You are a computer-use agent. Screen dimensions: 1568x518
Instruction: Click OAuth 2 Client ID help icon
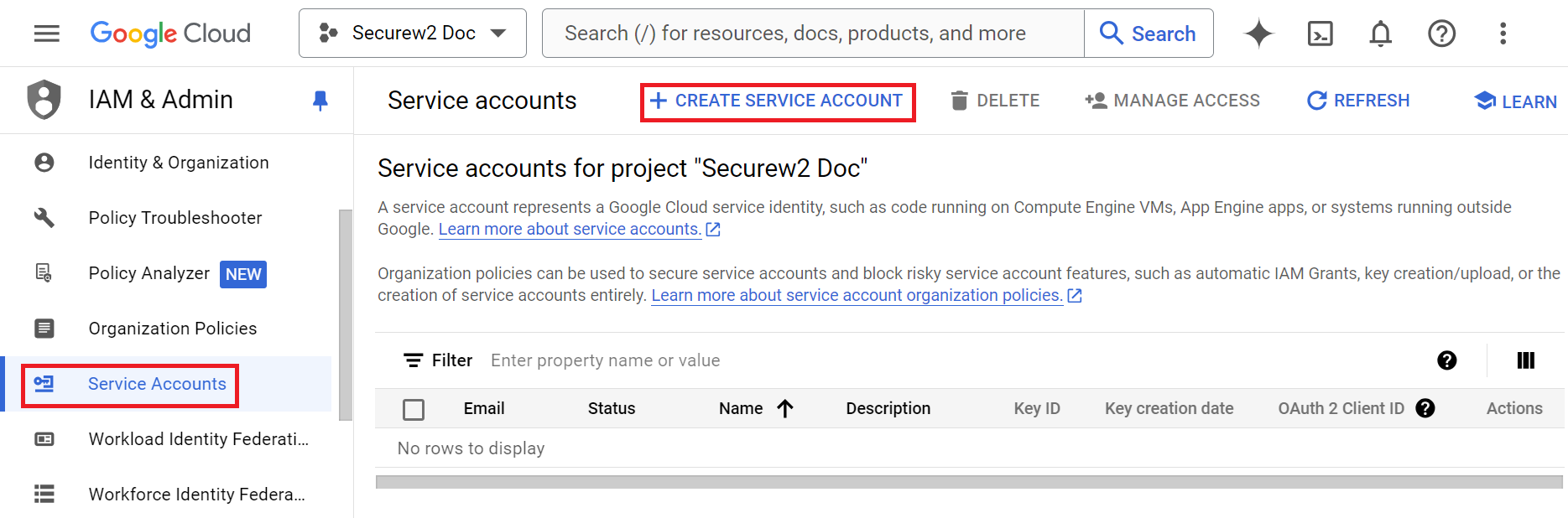[1425, 408]
